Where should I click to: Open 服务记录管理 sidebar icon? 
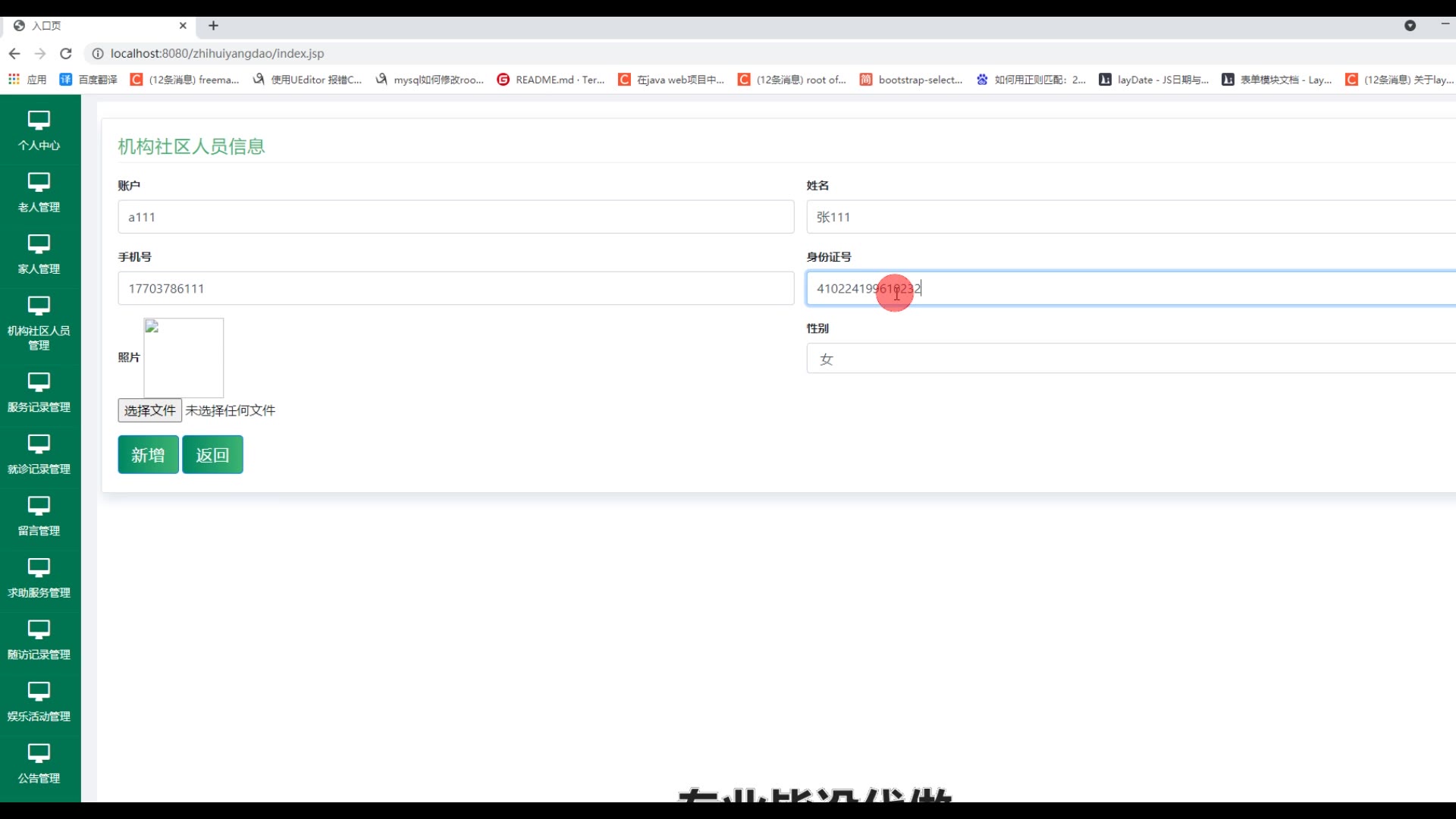(x=39, y=382)
